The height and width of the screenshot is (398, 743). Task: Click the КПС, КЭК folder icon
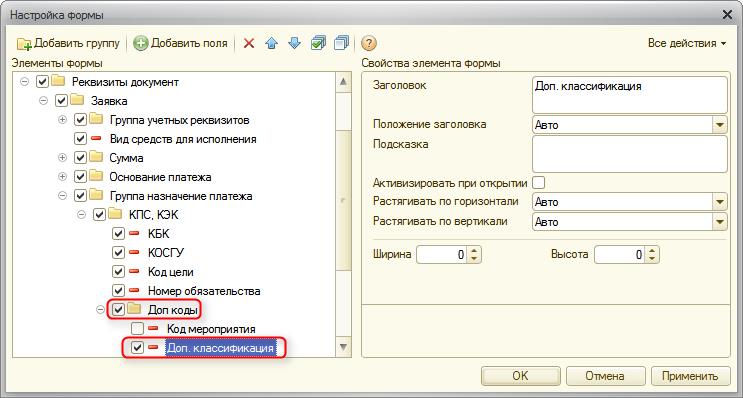115,214
